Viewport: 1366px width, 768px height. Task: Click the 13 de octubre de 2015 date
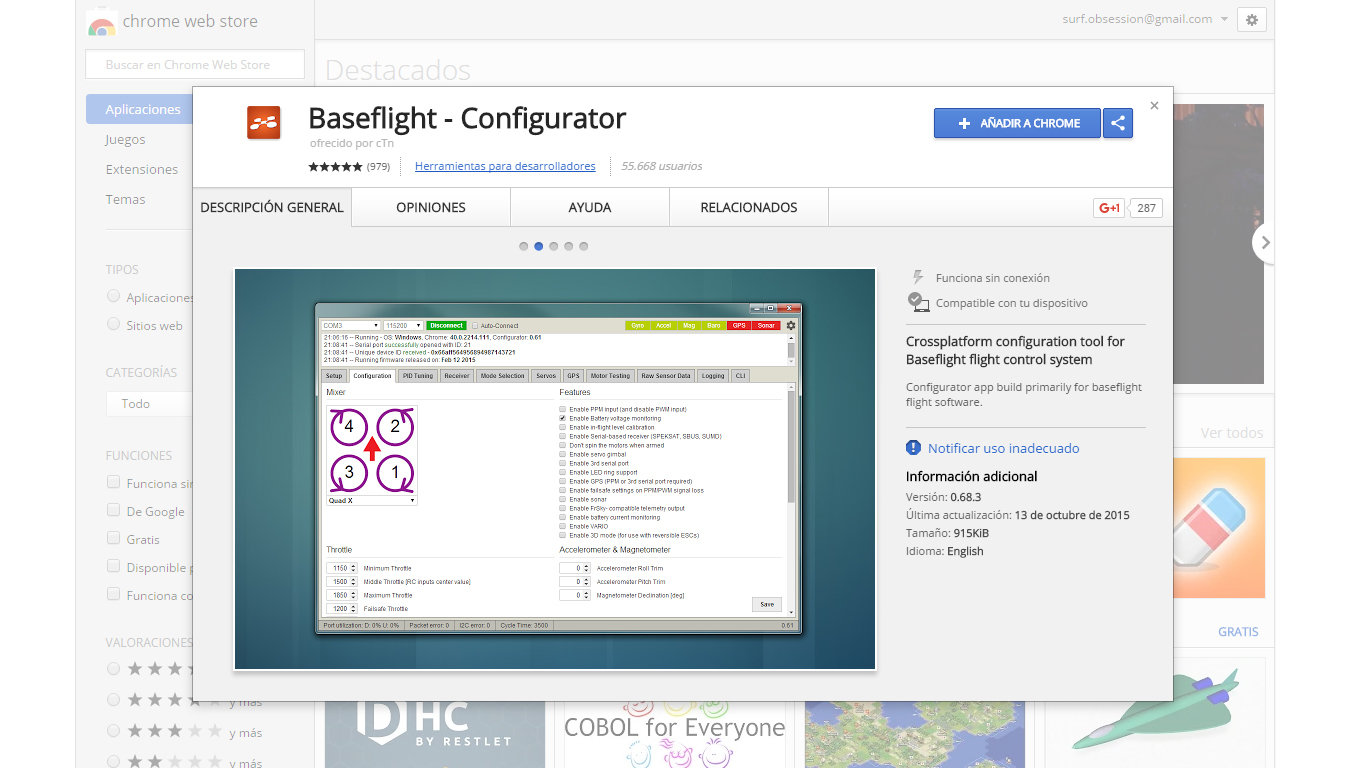(1072, 515)
